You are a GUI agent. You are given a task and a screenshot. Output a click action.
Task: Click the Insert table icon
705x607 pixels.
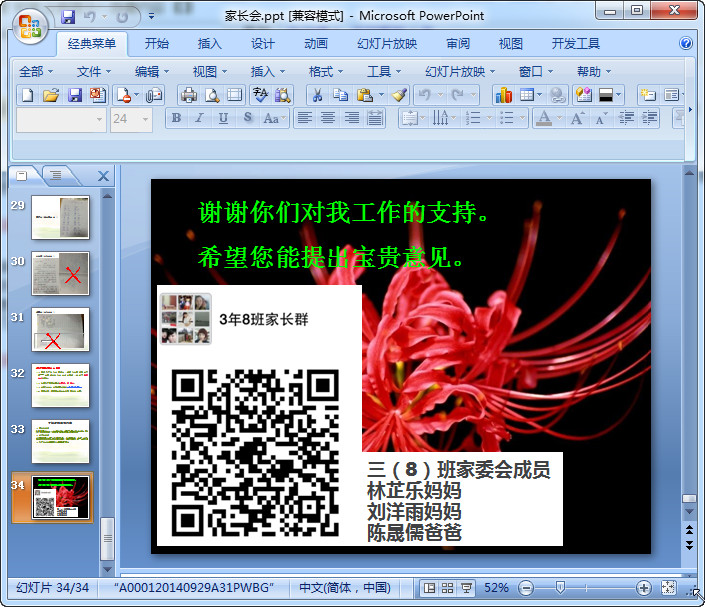pos(527,95)
